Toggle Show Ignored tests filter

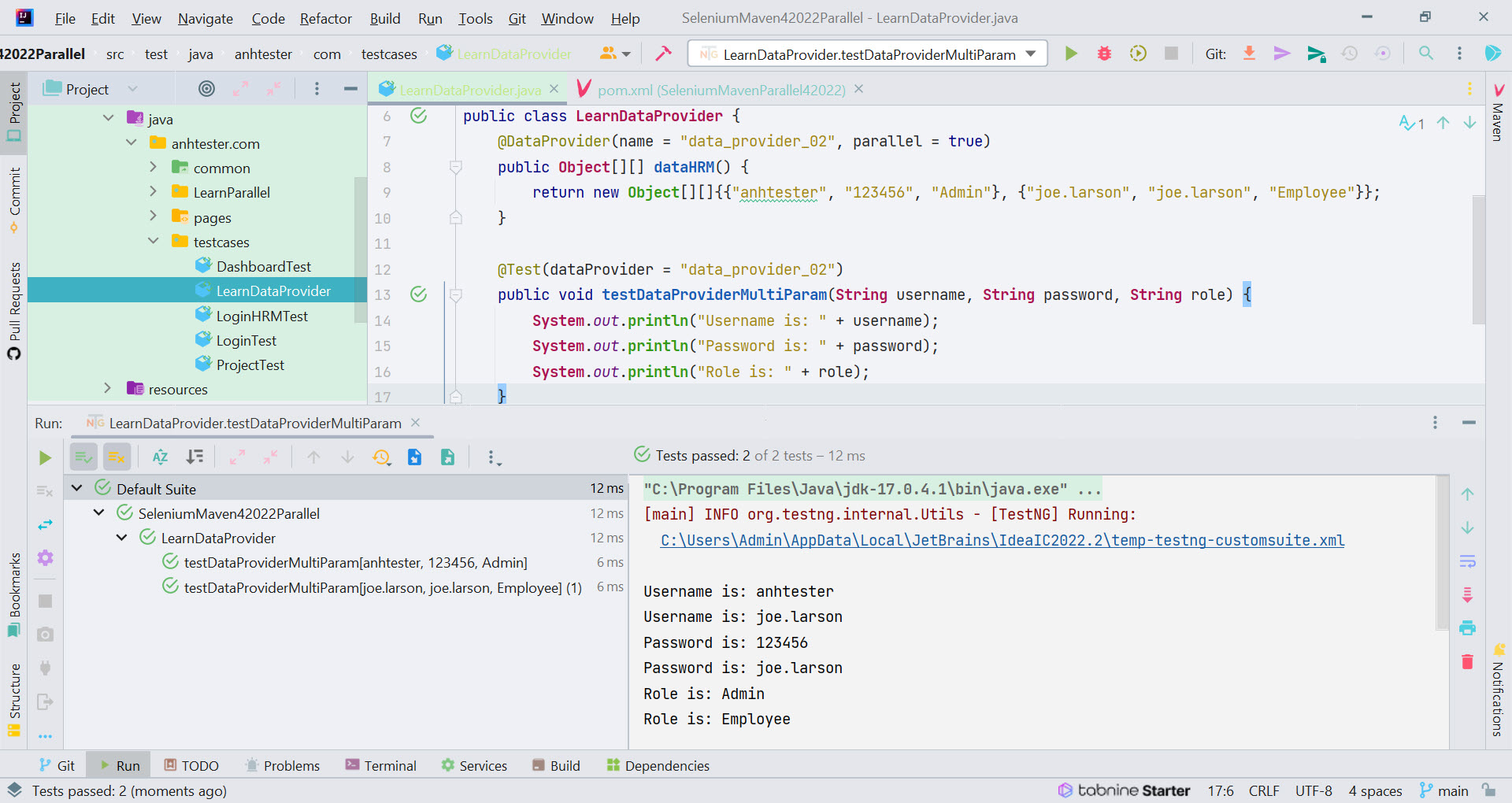coord(117,457)
